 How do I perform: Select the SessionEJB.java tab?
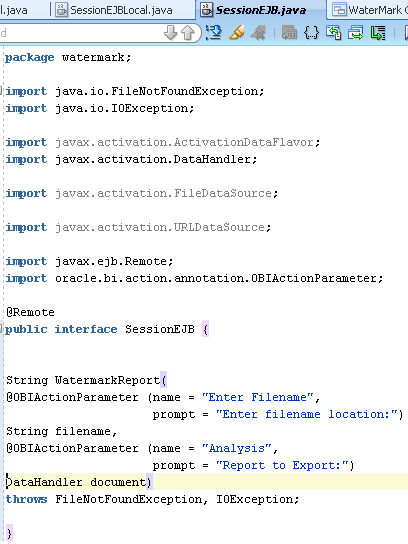[x=261, y=10]
